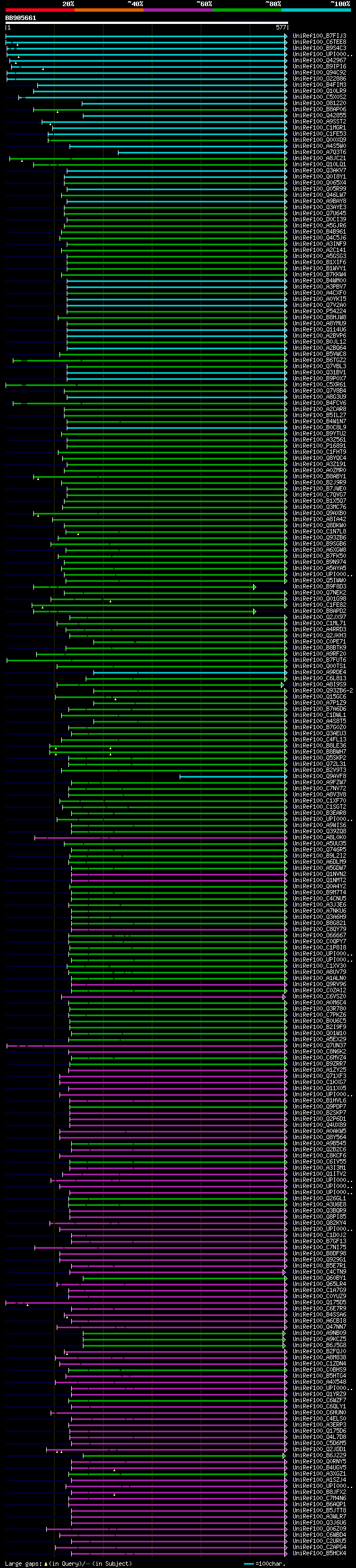356x1568 pixels.
Task: Click the UniRef100_Q9AVF8 label
Action: pyautogui.click(x=319, y=776)
